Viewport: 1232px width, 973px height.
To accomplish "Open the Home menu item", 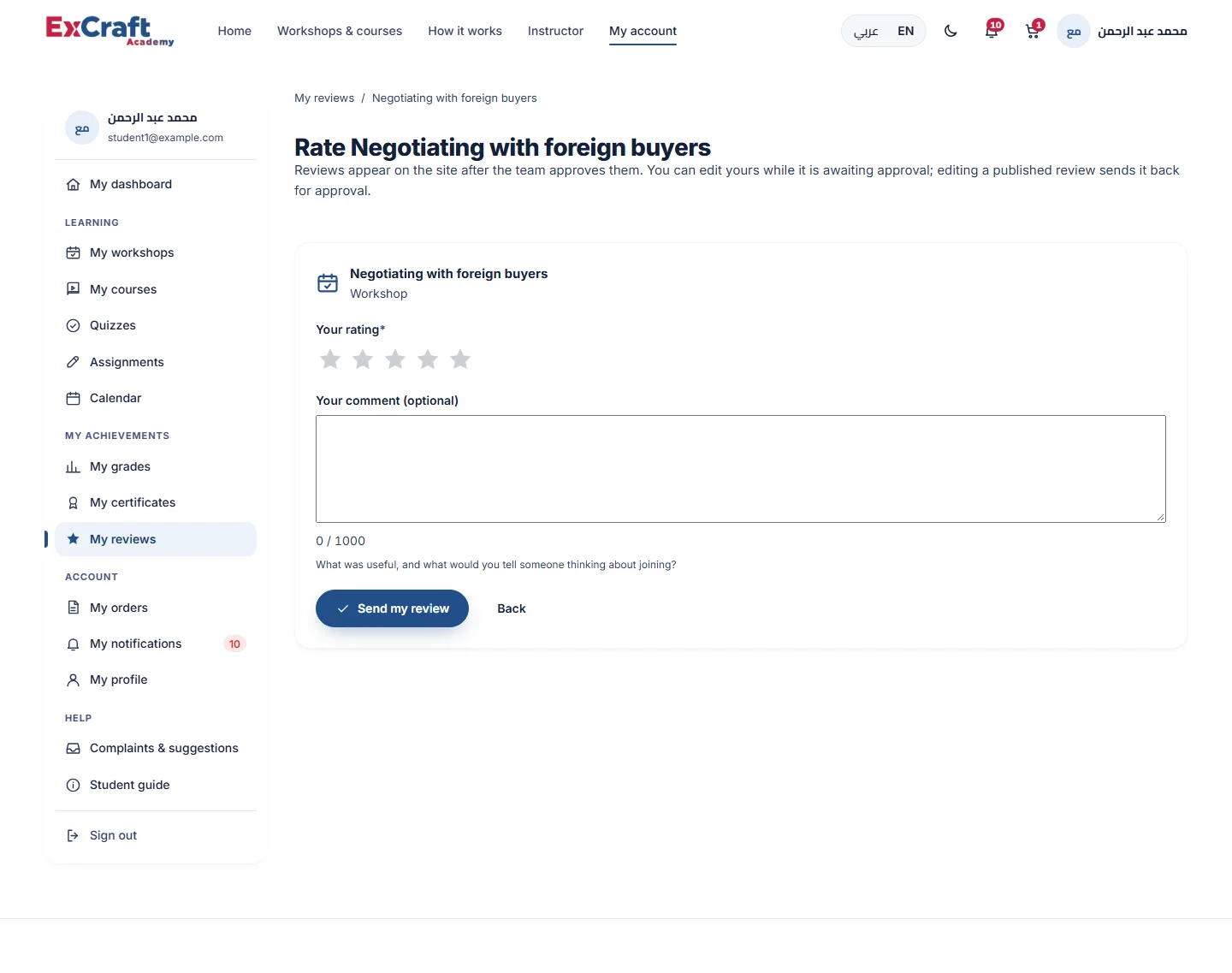I will (x=234, y=31).
